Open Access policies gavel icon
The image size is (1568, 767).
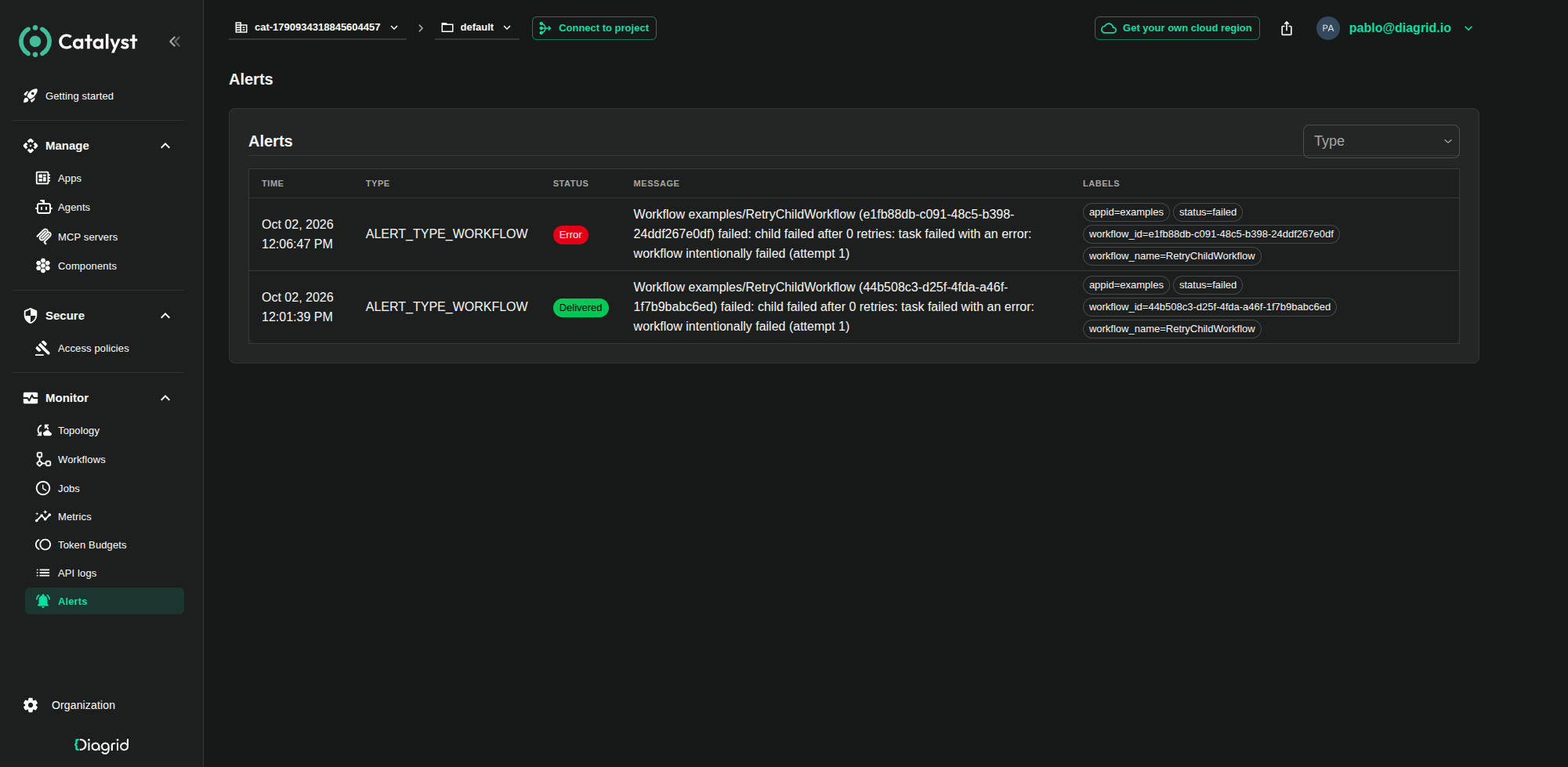43,348
